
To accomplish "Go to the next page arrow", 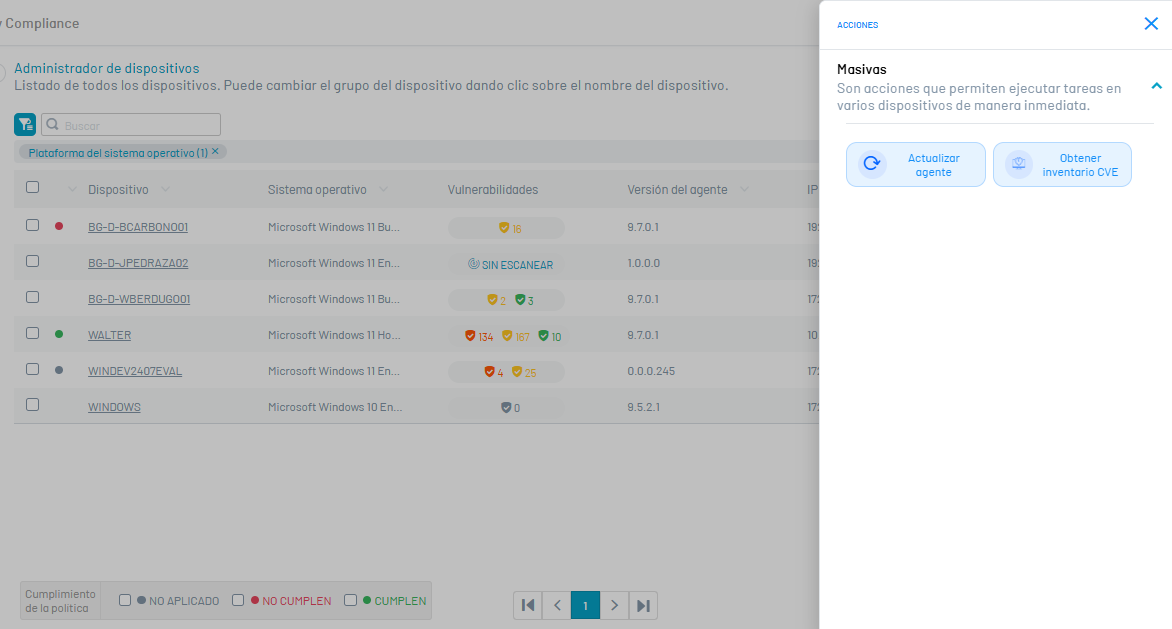I will click(614, 605).
